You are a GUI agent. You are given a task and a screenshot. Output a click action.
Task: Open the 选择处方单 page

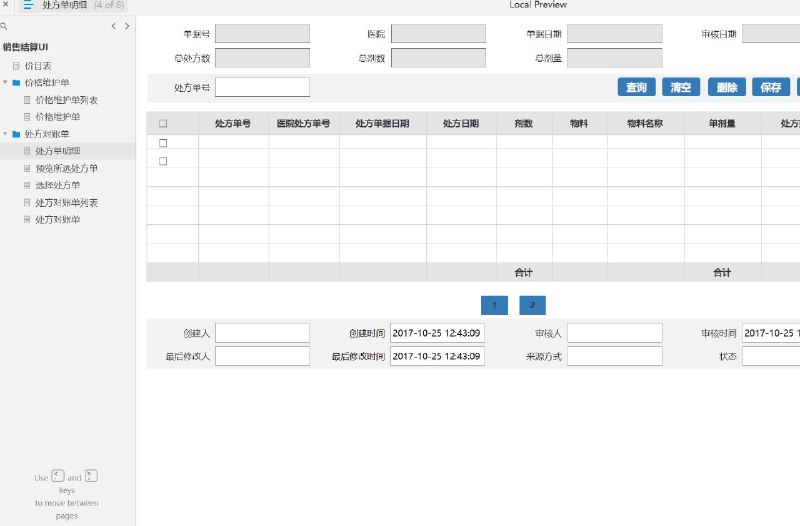58,185
